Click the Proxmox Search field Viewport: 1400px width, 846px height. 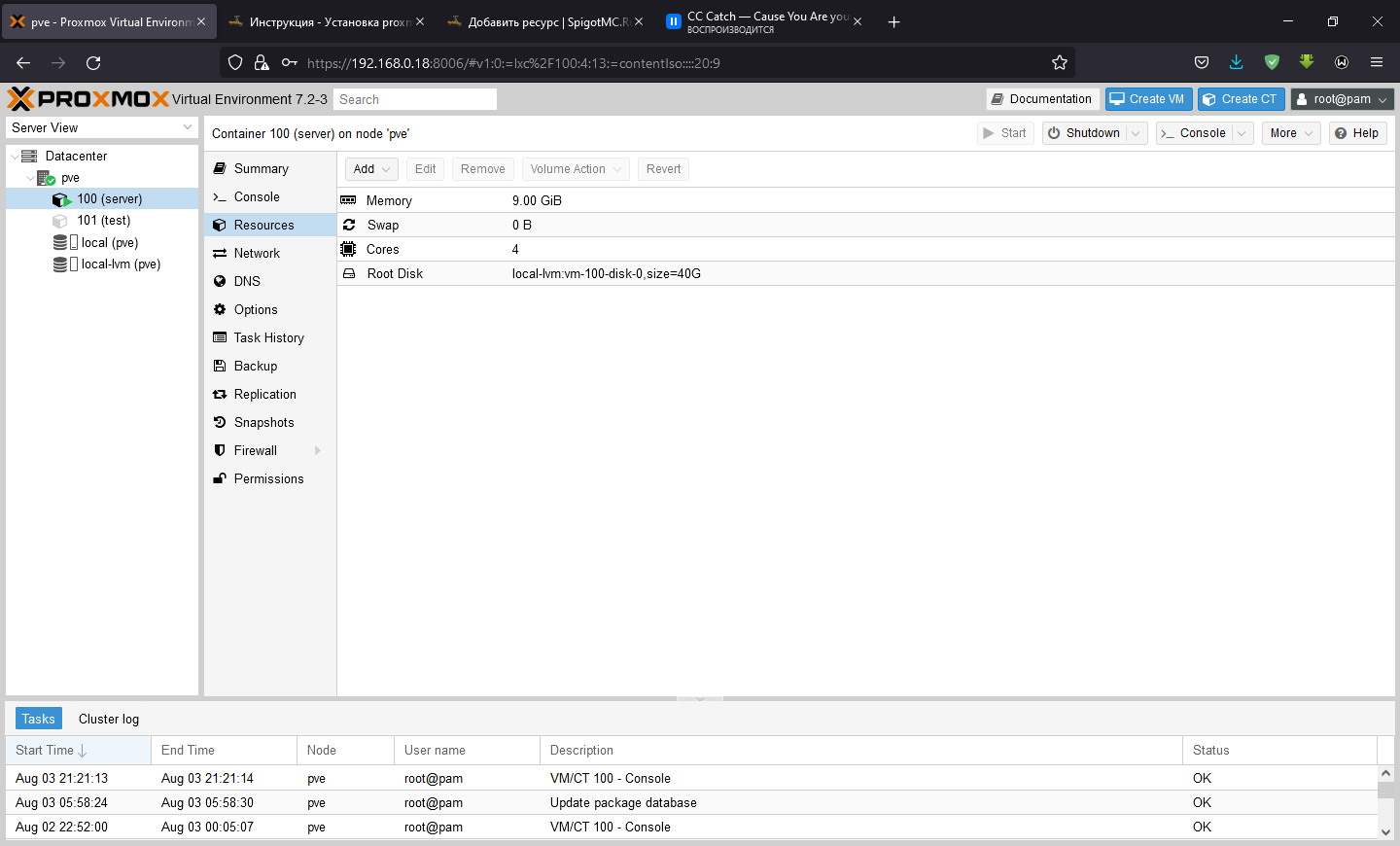pos(415,99)
